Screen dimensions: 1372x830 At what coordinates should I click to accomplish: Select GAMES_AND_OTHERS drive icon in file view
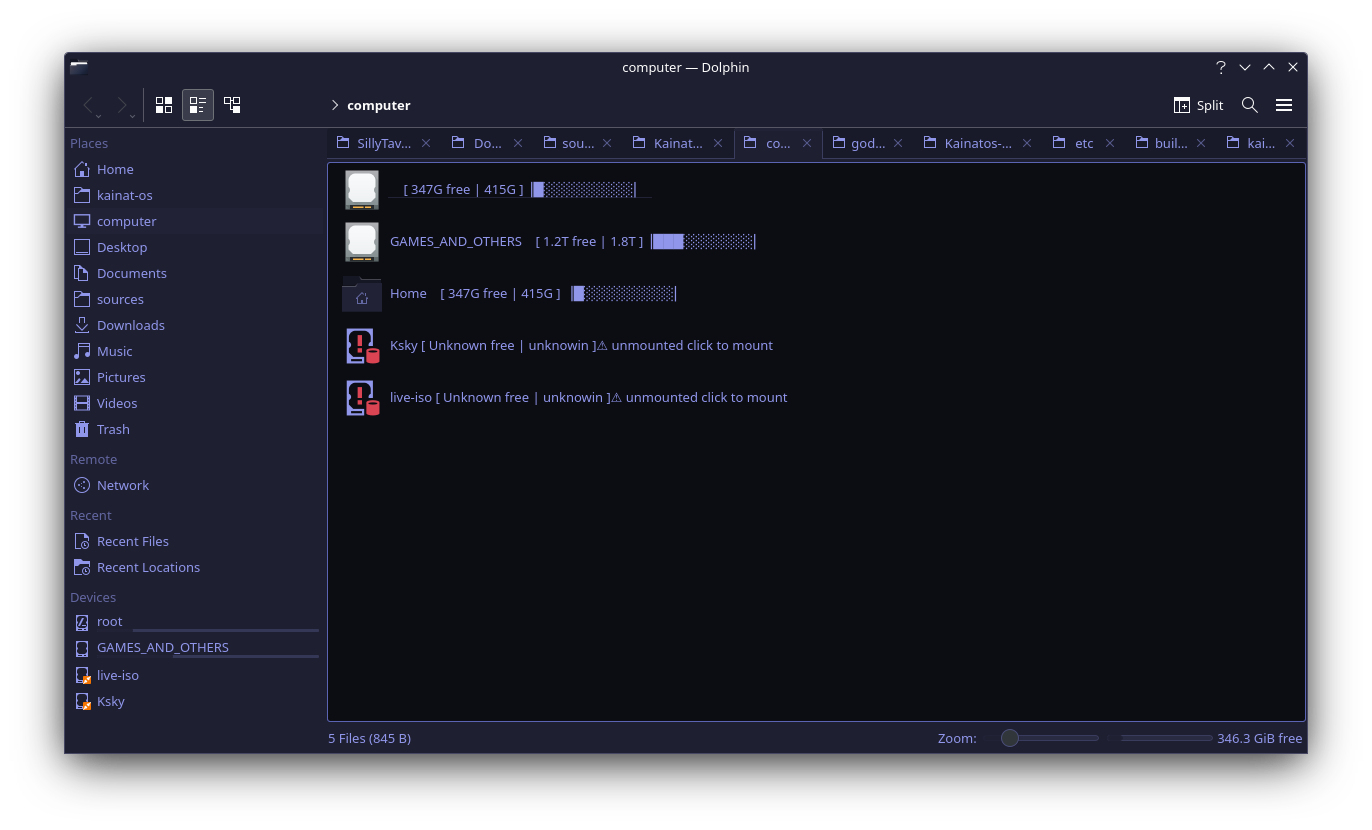(x=362, y=241)
